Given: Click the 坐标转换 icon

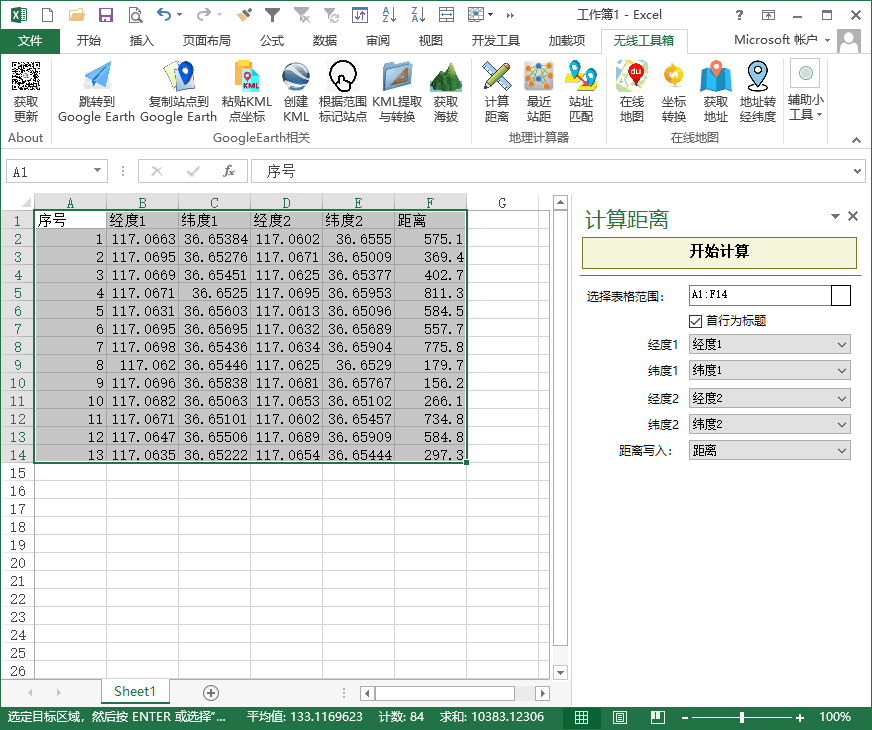Looking at the screenshot, I should 673,76.
